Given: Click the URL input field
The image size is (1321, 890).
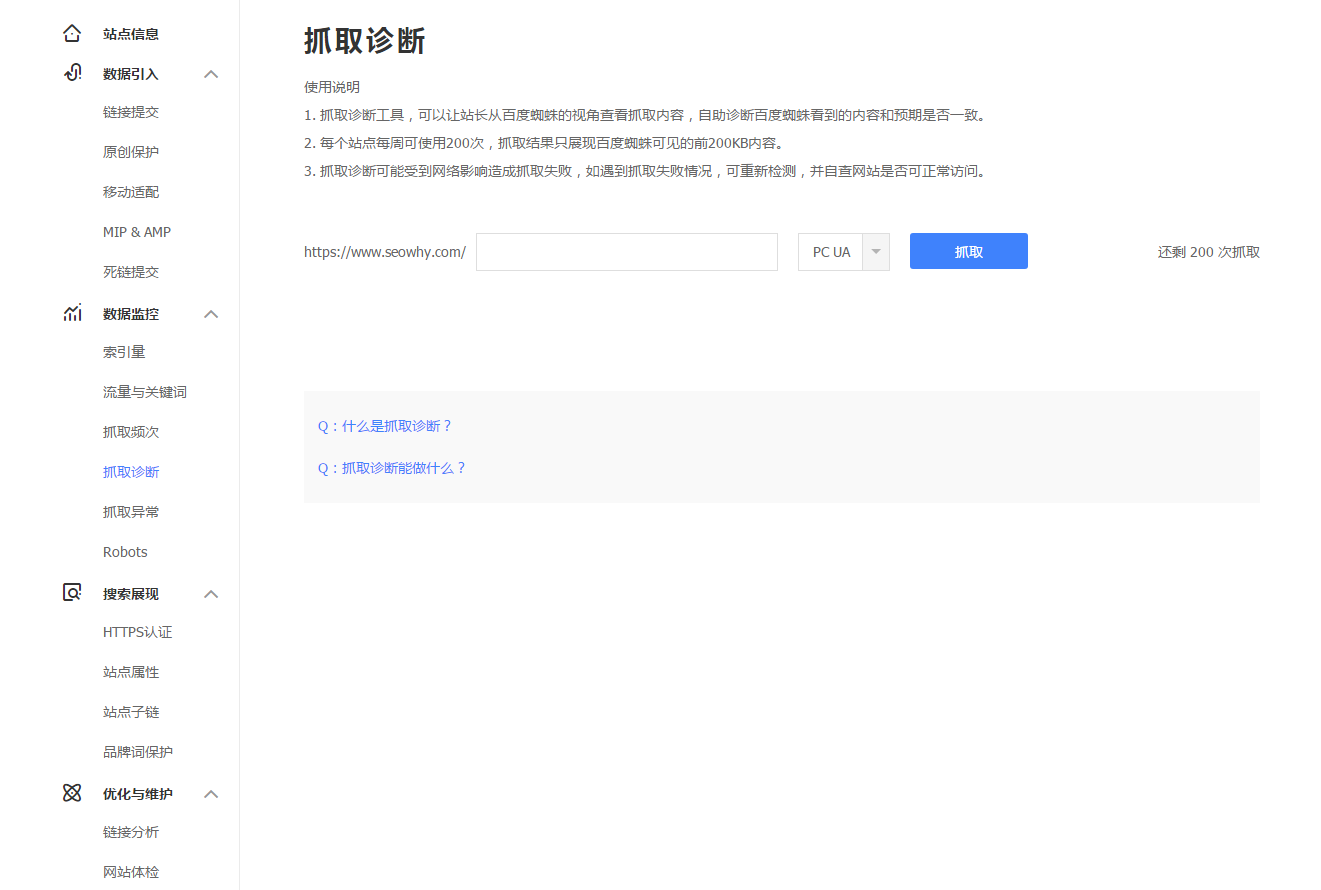Looking at the screenshot, I should pos(626,251).
